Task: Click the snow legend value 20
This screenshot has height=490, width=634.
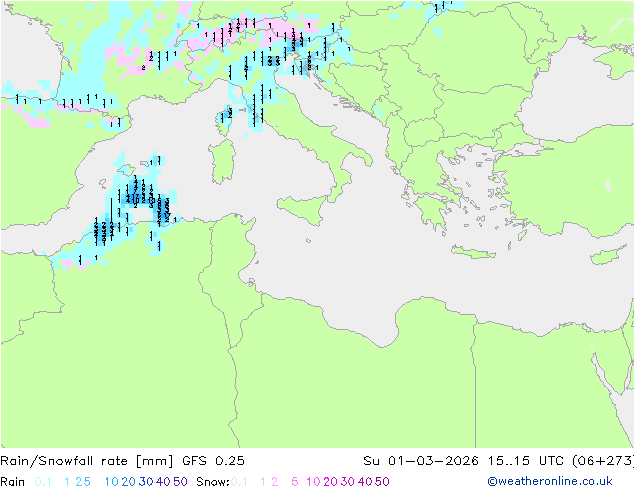Action: (330, 482)
